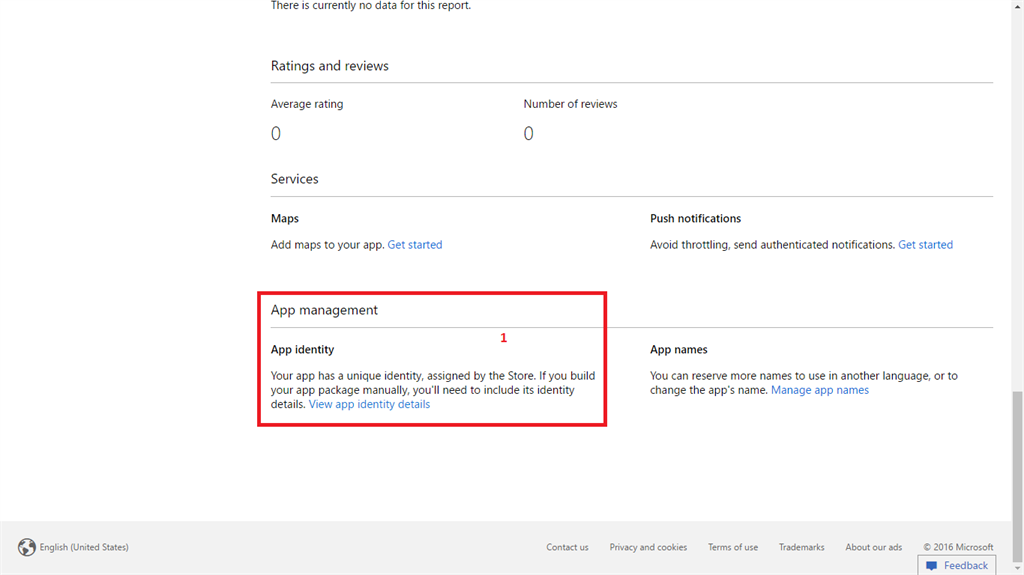Click the Average rating value

[x=276, y=134]
